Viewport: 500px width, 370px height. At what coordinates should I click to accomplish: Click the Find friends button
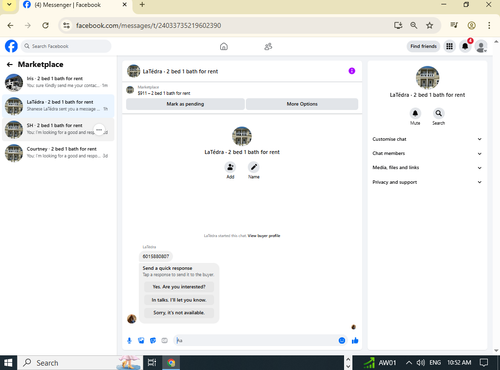pos(423,46)
